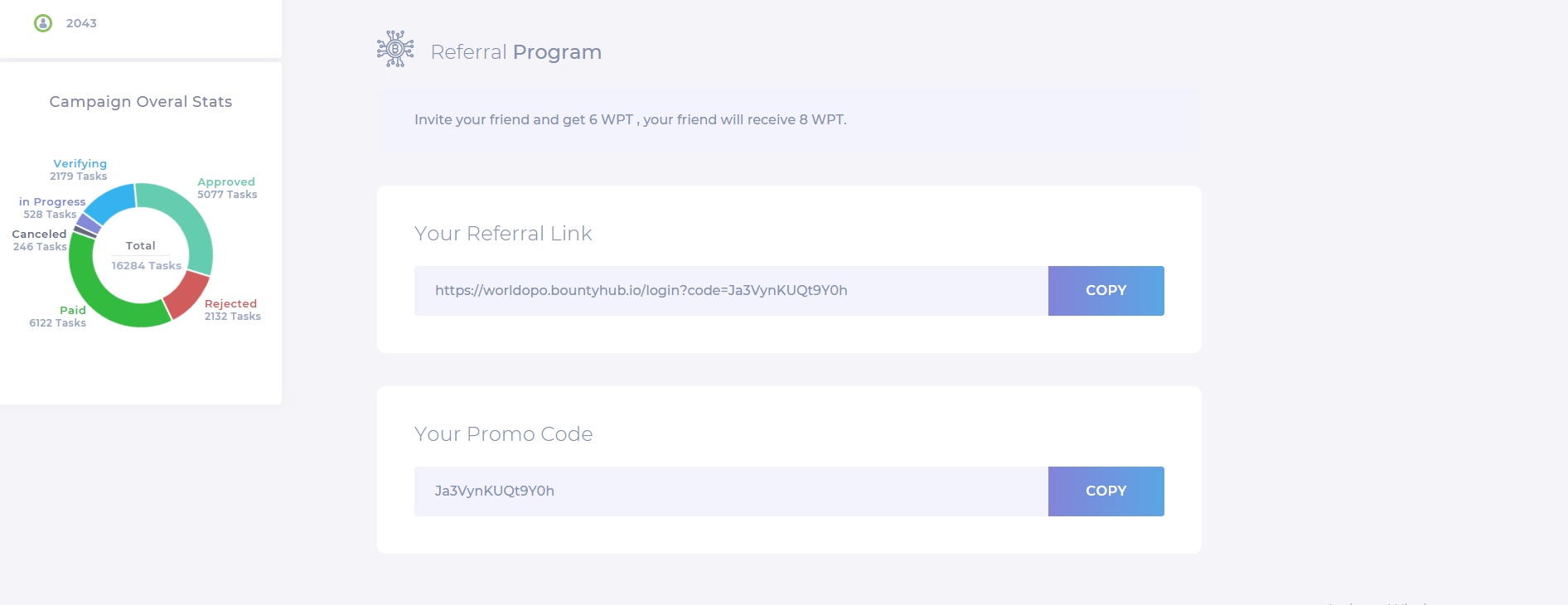Viewport: 1568px width, 605px height.
Task: Copy the referral link
Action: [1106, 291]
